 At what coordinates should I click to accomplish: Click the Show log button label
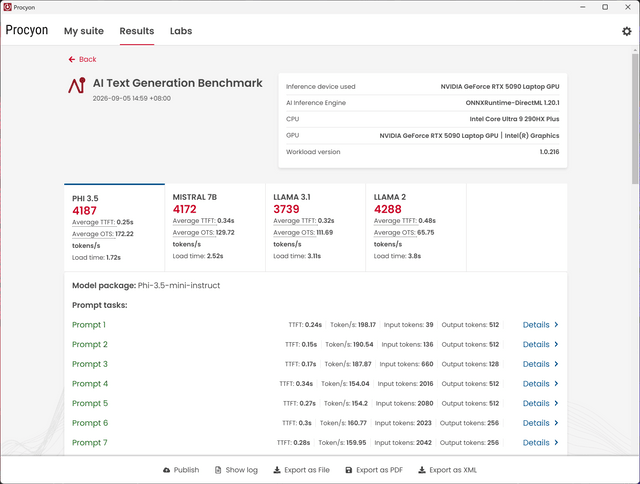click(242, 470)
